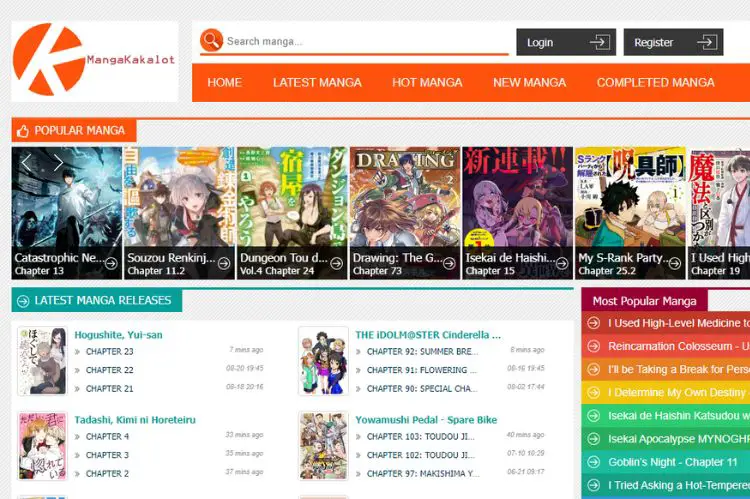Image resolution: width=750 pixels, height=499 pixels.
Task: Open Chapter 102: Toudou Ji... link
Action: 421,455
